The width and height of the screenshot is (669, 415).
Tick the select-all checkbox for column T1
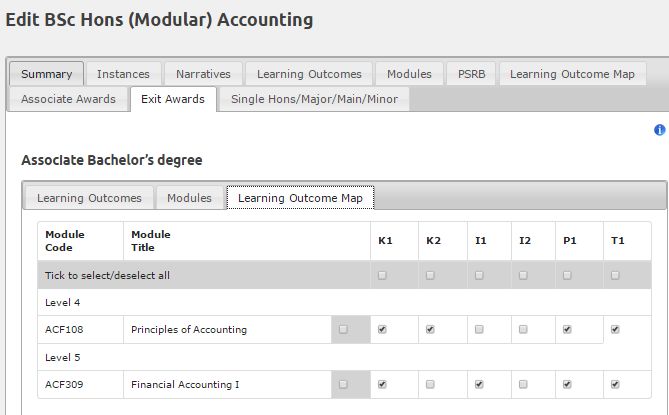click(x=615, y=276)
